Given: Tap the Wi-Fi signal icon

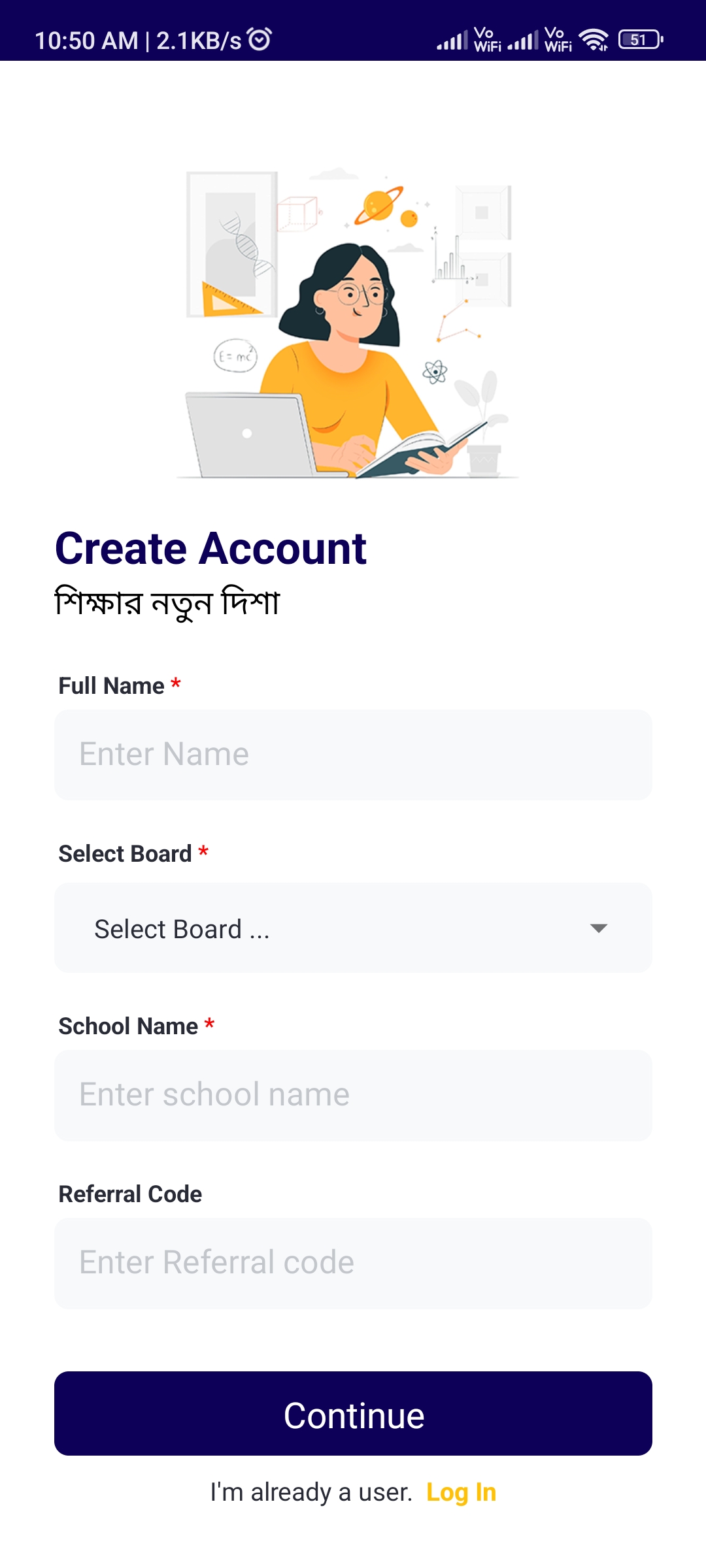Looking at the screenshot, I should click(594, 40).
